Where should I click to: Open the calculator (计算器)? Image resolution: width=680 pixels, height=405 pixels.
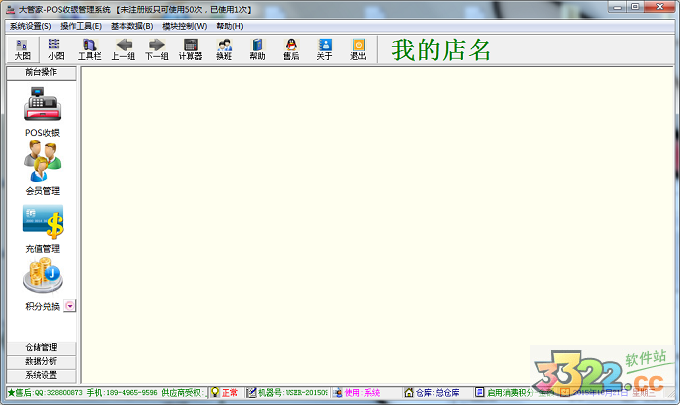tap(190, 49)
